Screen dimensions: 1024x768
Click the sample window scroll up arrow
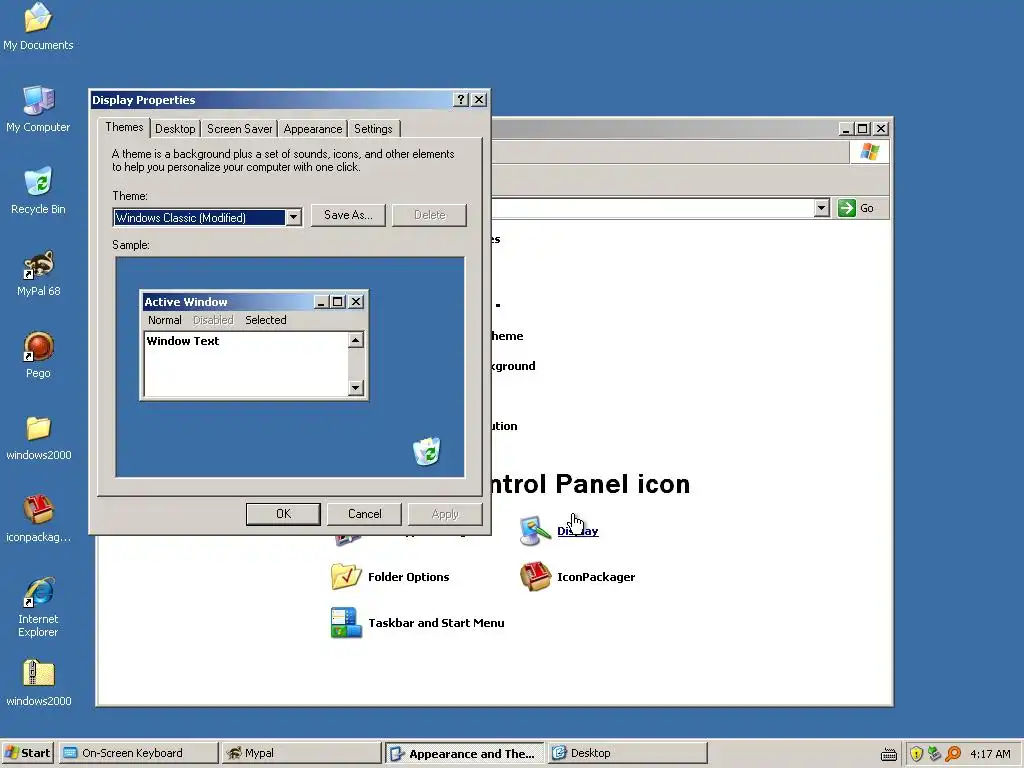[355, 340]
